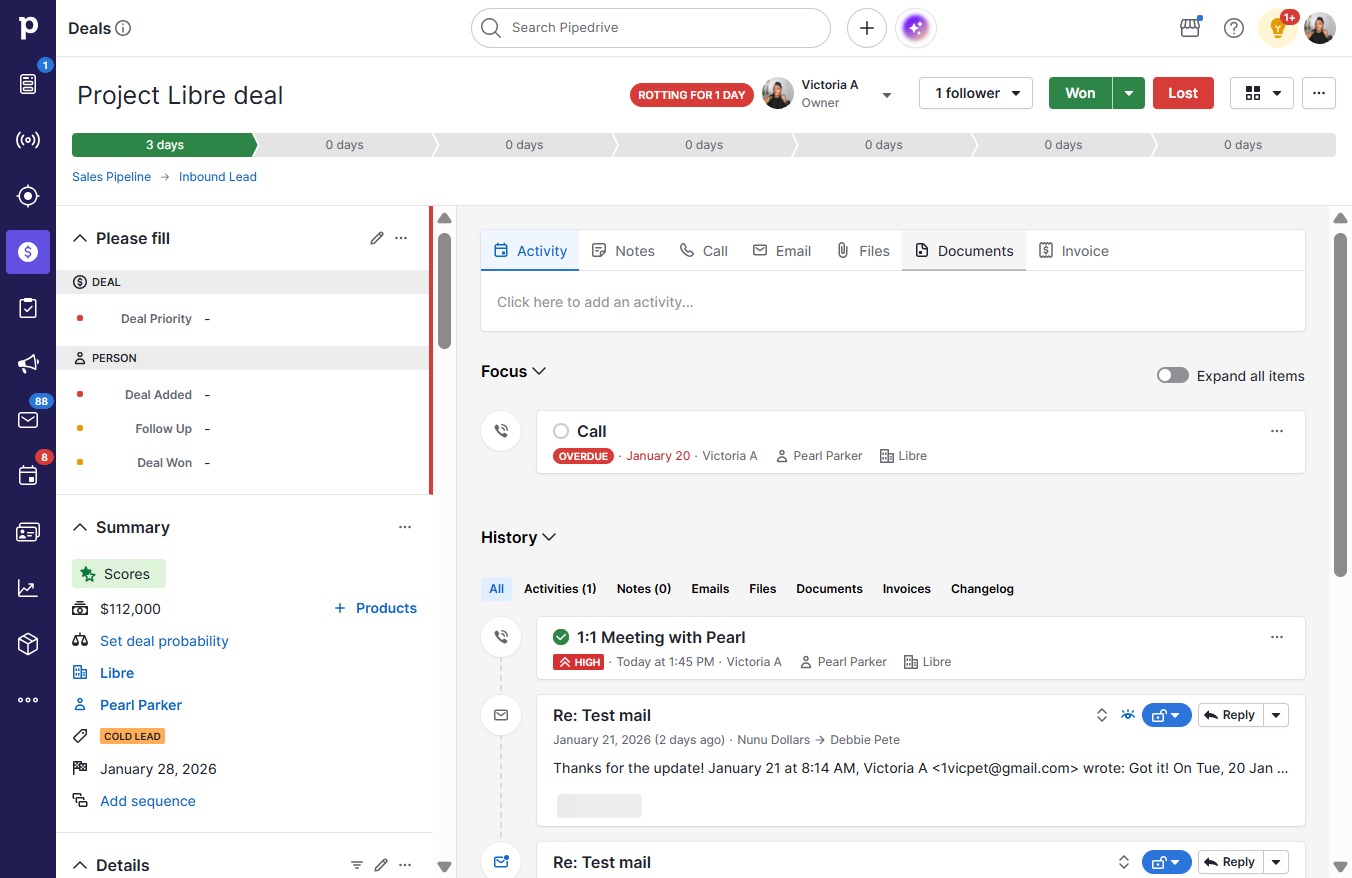
Task: Open the Pipedrive logo home
Action: pyautogui.click(x=28, y=28)
